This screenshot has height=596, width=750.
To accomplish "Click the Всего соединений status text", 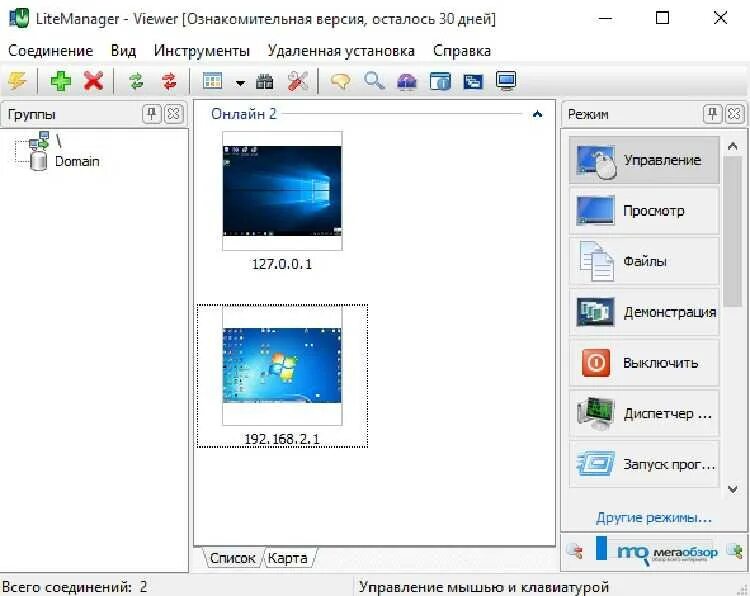I will click(75, 587).
